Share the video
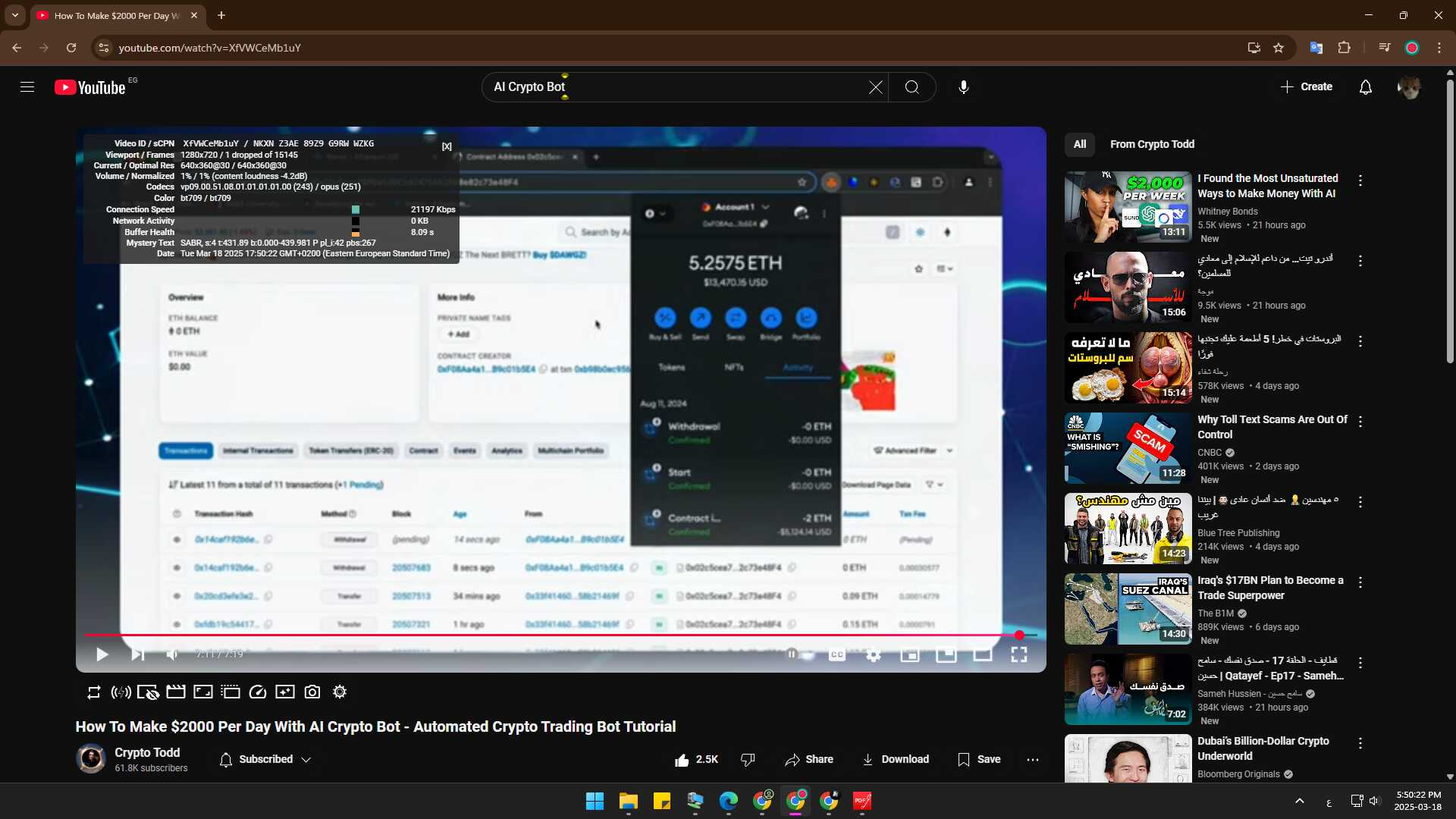 [809, 759]
